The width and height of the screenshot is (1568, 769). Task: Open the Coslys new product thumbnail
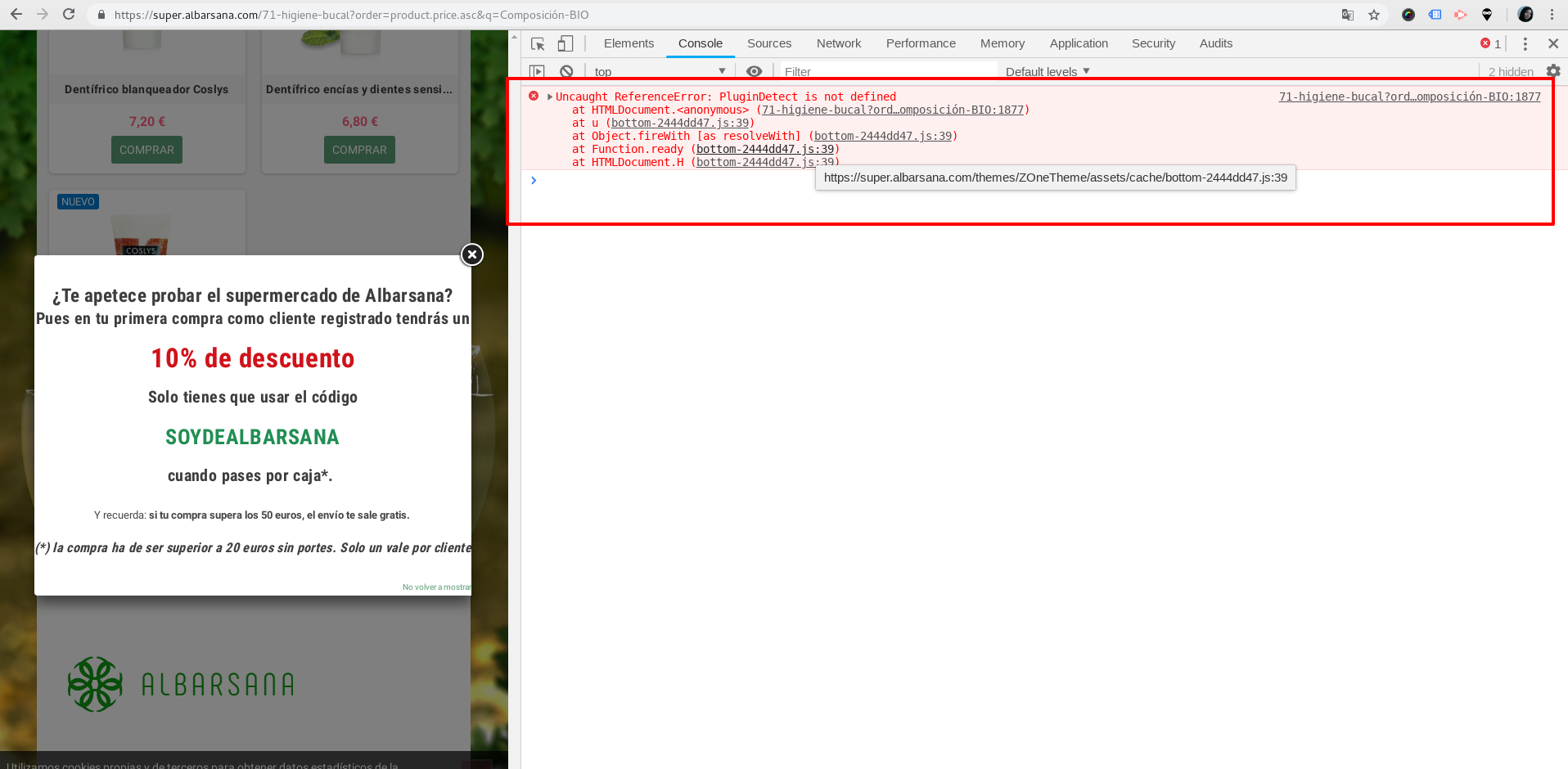point(146,235)
